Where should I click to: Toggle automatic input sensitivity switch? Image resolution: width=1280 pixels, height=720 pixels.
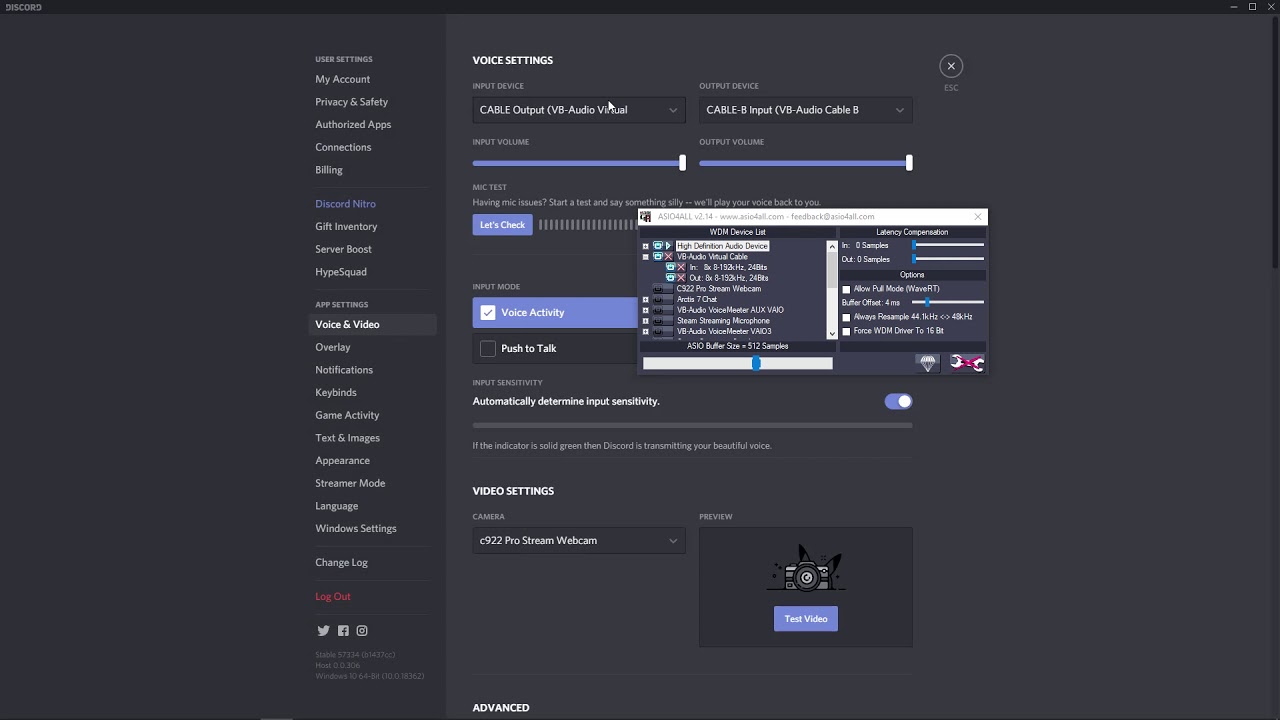click(898, 401)
